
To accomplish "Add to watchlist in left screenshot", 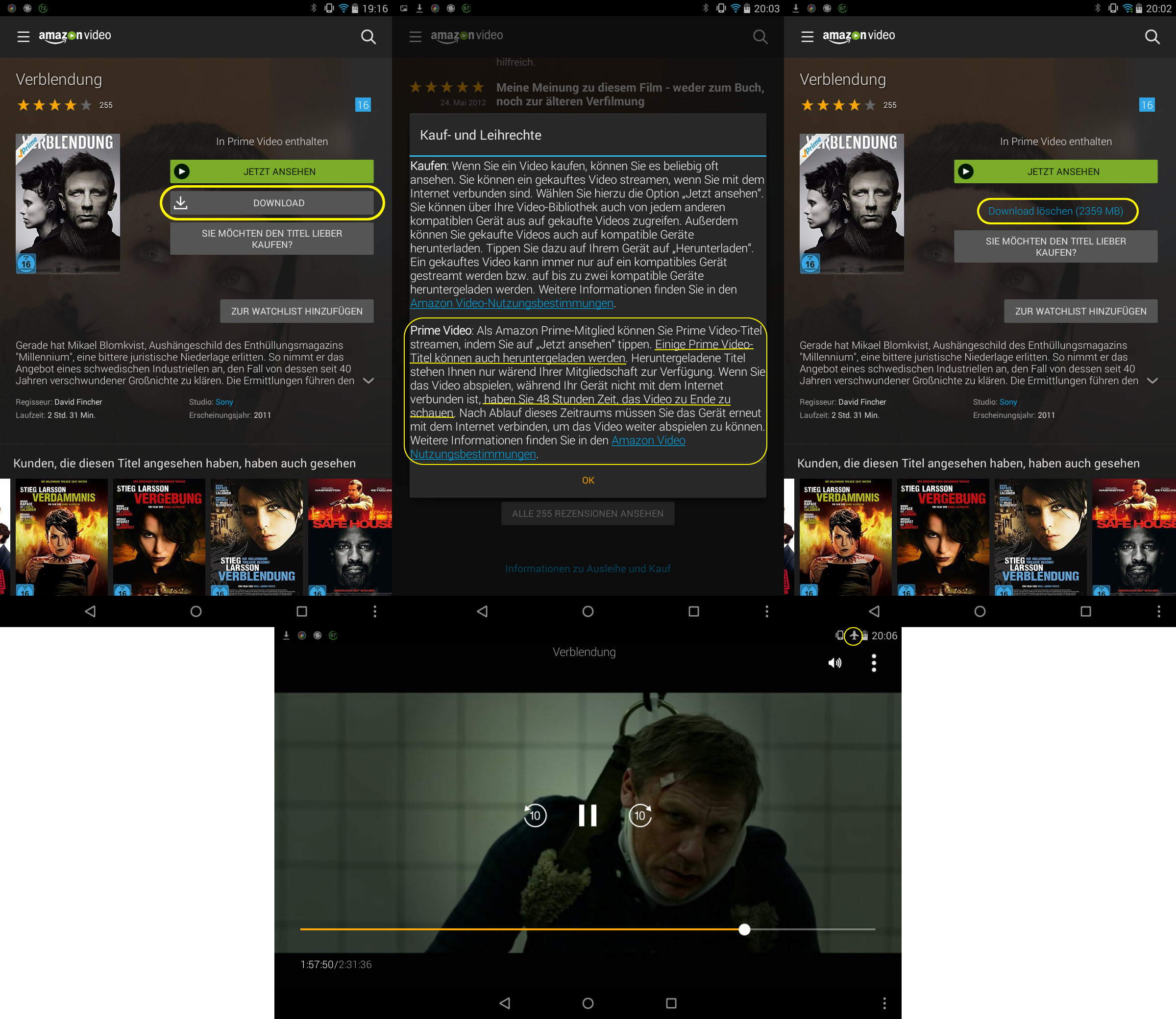I will point(297,311).
